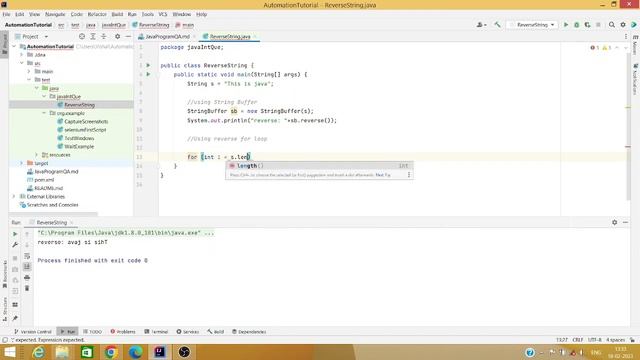Viewport: 640px width, 360px height.
Task: Toggle soft-wrap in Run console
Action: (x=27, y=256)
